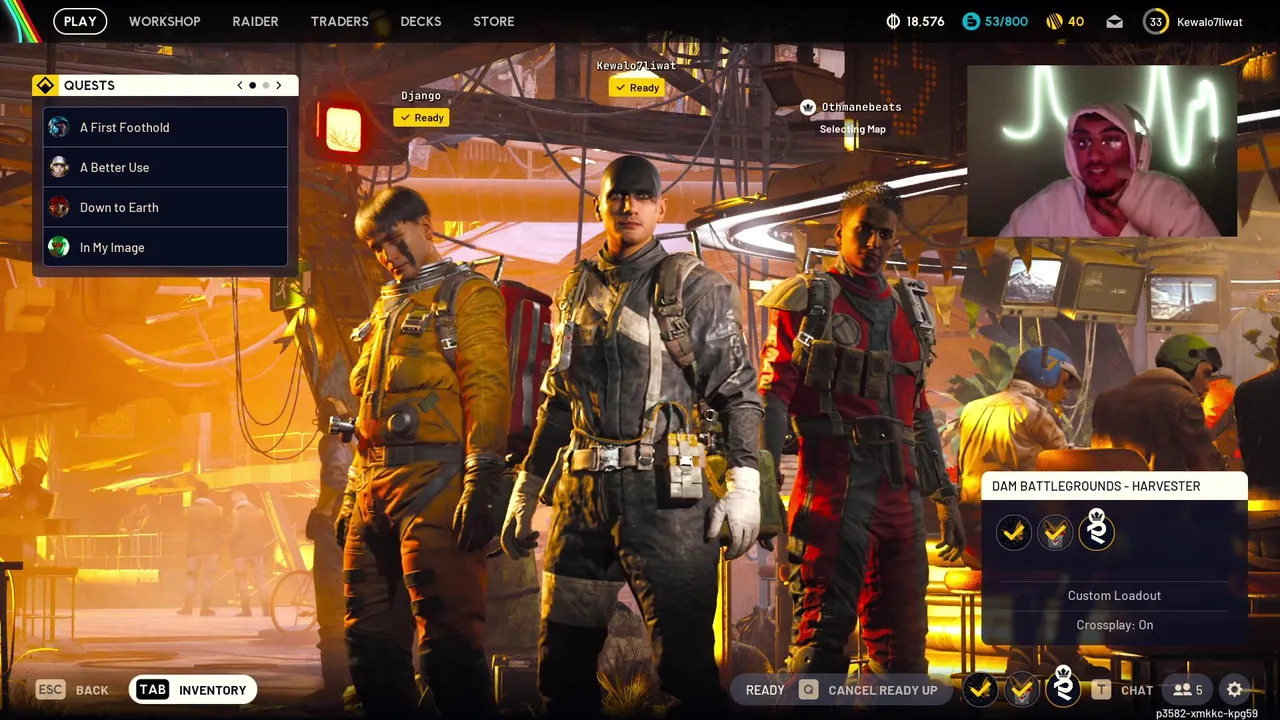Viewport: 1280px width, 720px height.
Task: Go to previous quests page arrow
Action: point(240,86)
